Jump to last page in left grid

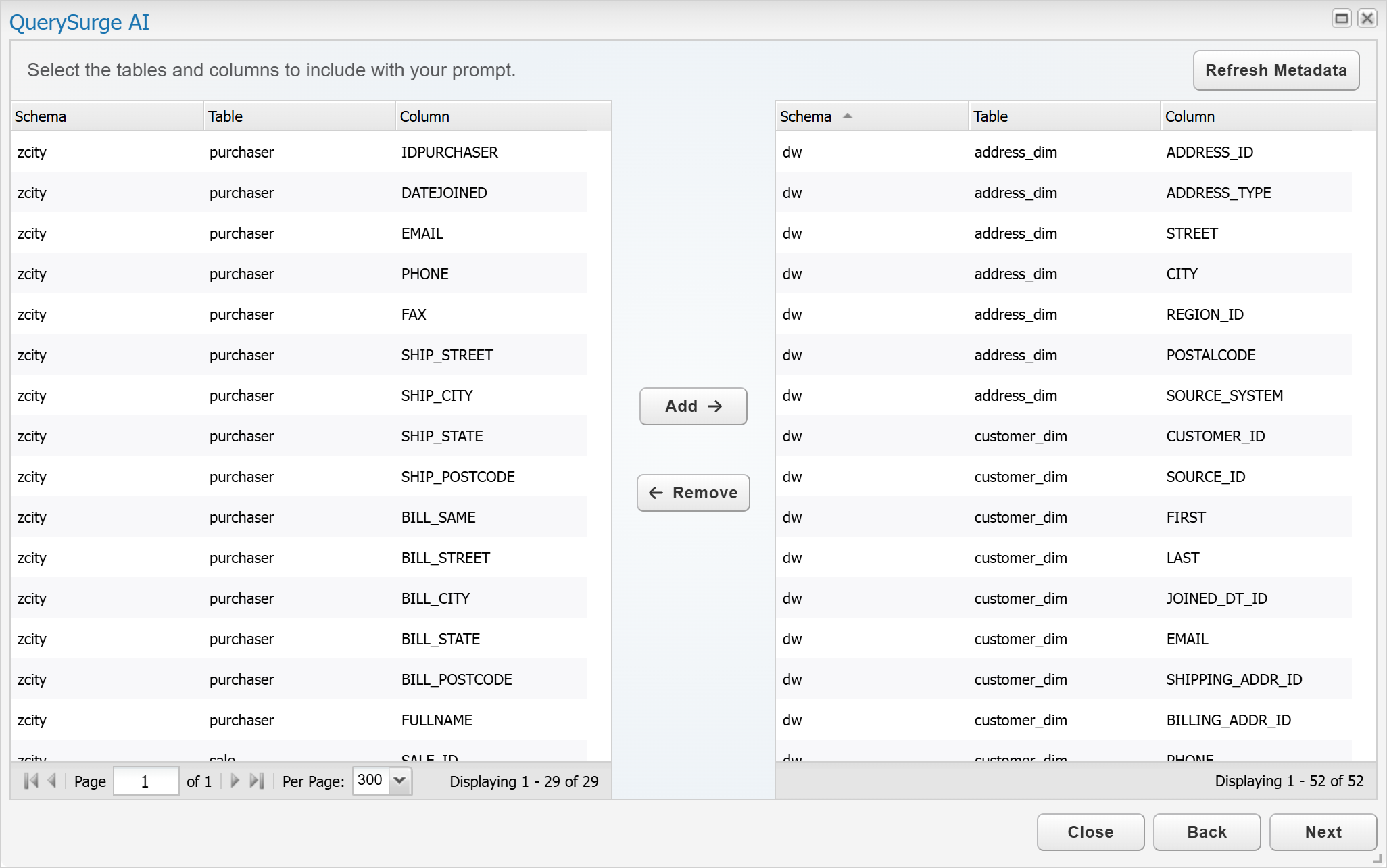point(256,781)
